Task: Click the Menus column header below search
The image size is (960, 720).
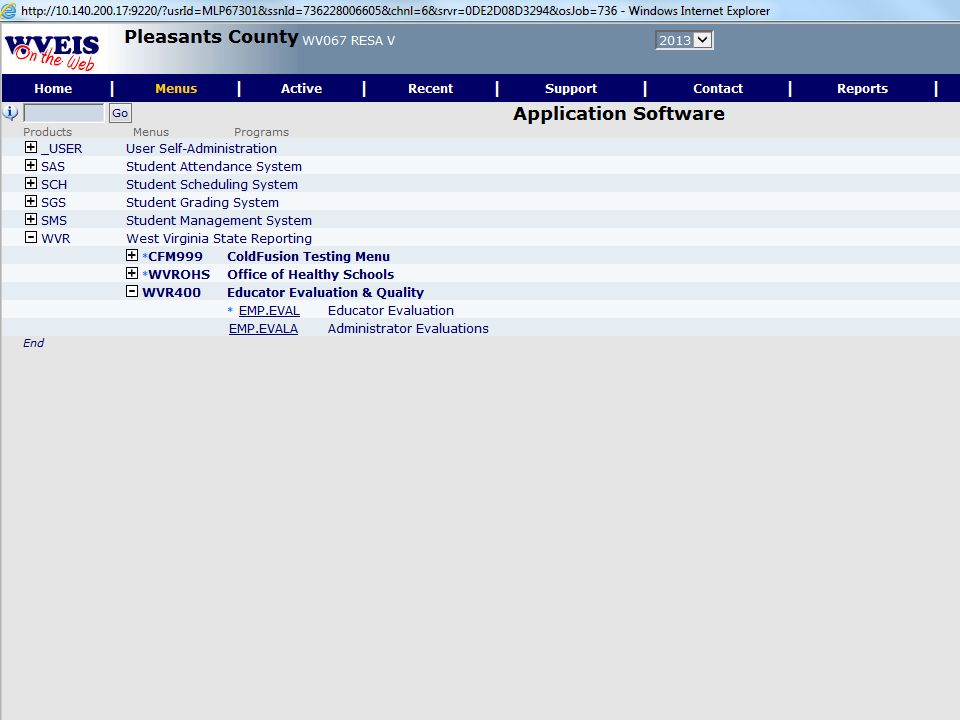Action: (151, 132)
